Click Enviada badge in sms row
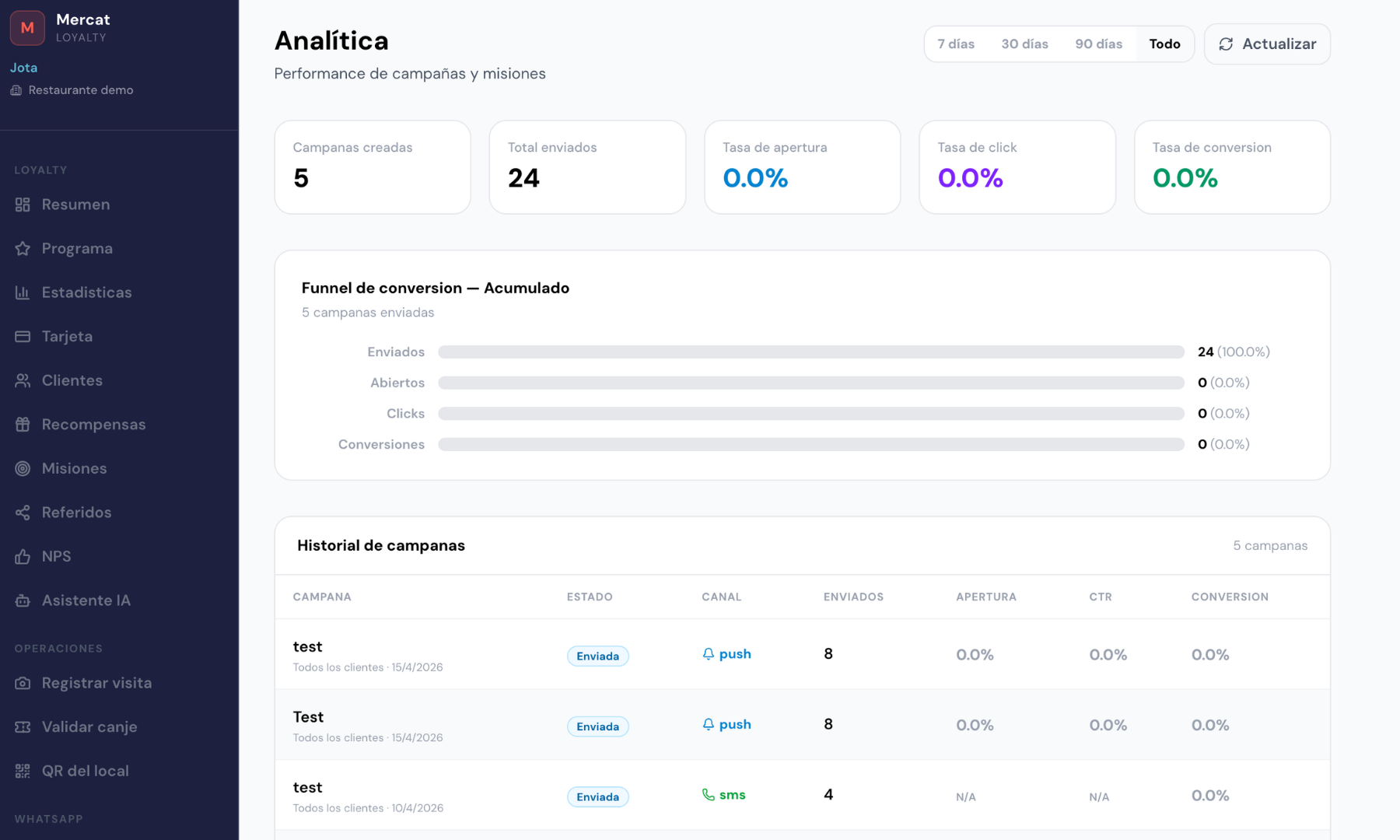Screen dimensions: 1400x840 (597, 797)
